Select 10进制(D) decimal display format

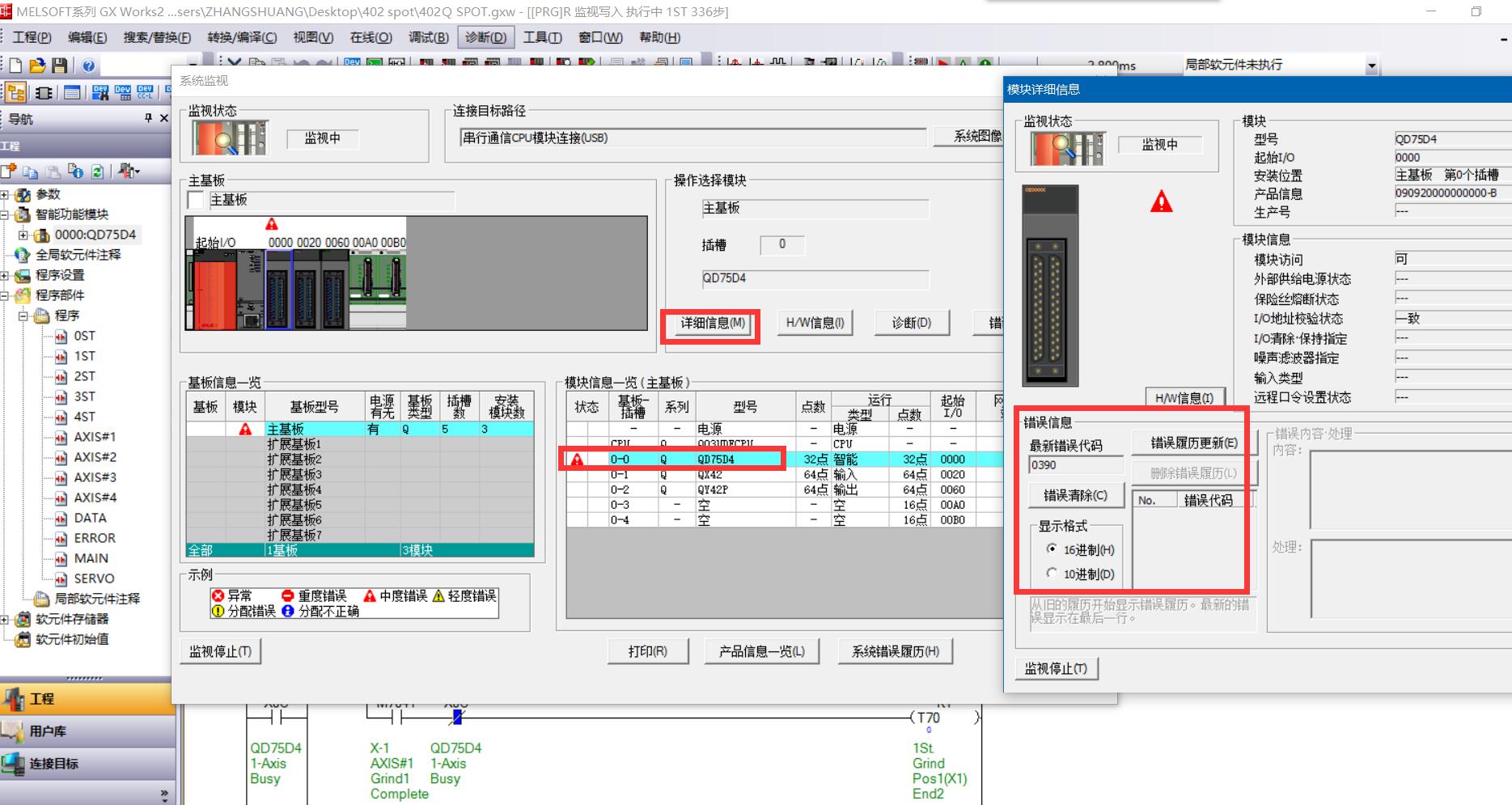(x=1052, y=574)
